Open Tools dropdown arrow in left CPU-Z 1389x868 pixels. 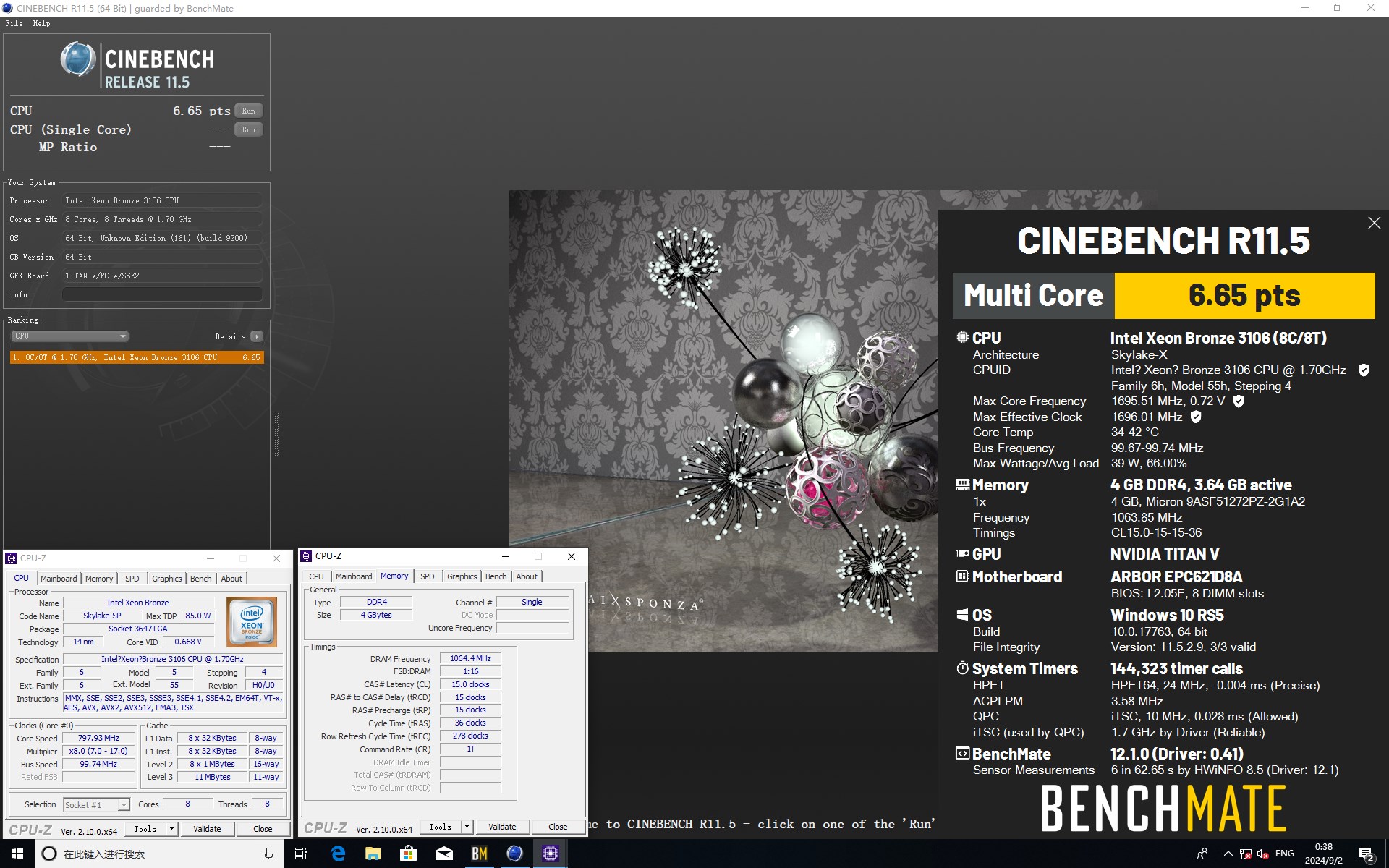(171, 829)
